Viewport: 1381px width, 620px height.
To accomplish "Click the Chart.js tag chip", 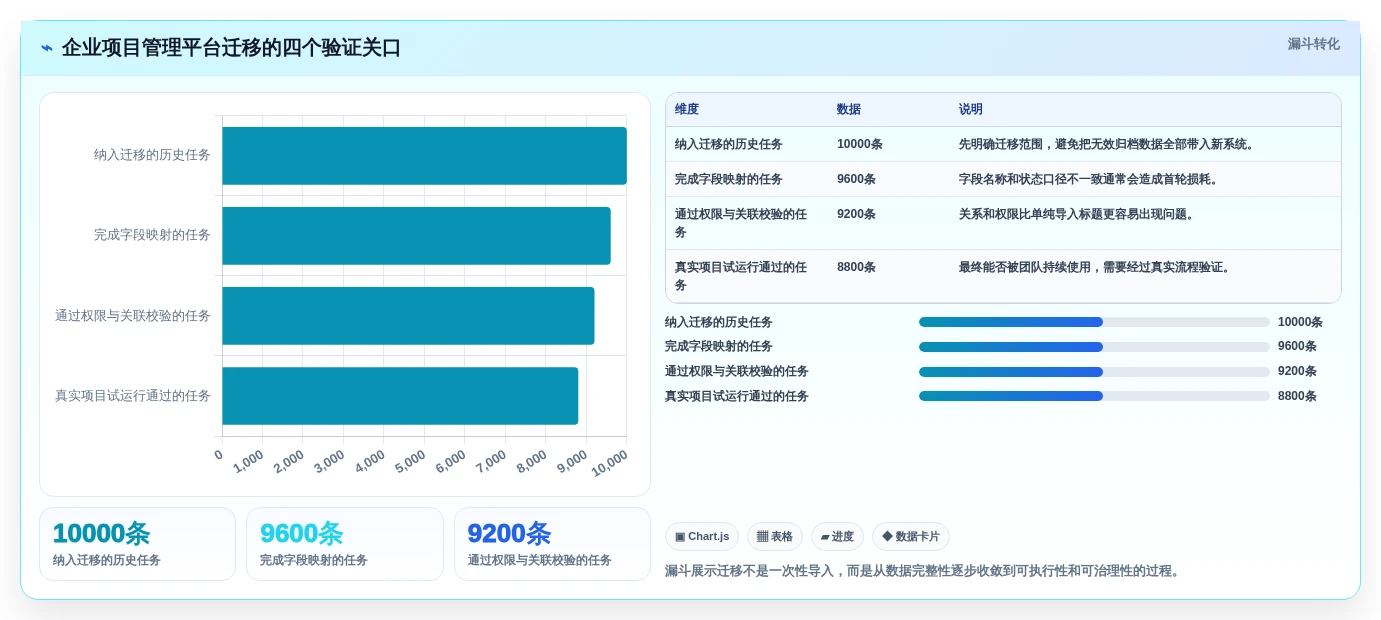I will [702, 537].
